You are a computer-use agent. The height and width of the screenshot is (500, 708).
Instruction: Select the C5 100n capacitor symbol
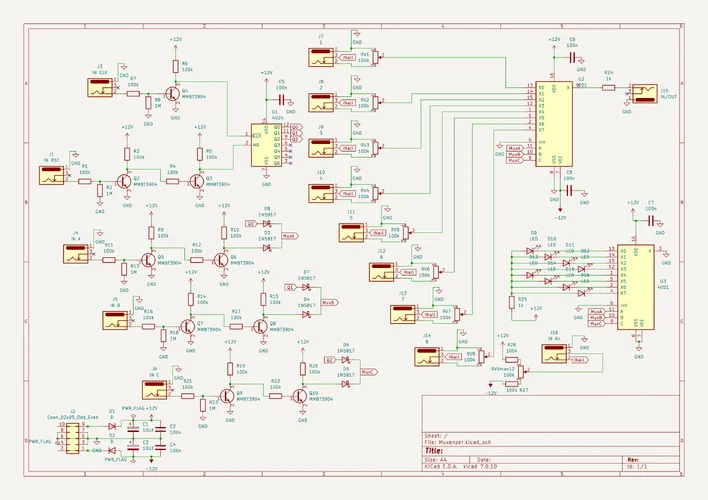coord(281,99)
